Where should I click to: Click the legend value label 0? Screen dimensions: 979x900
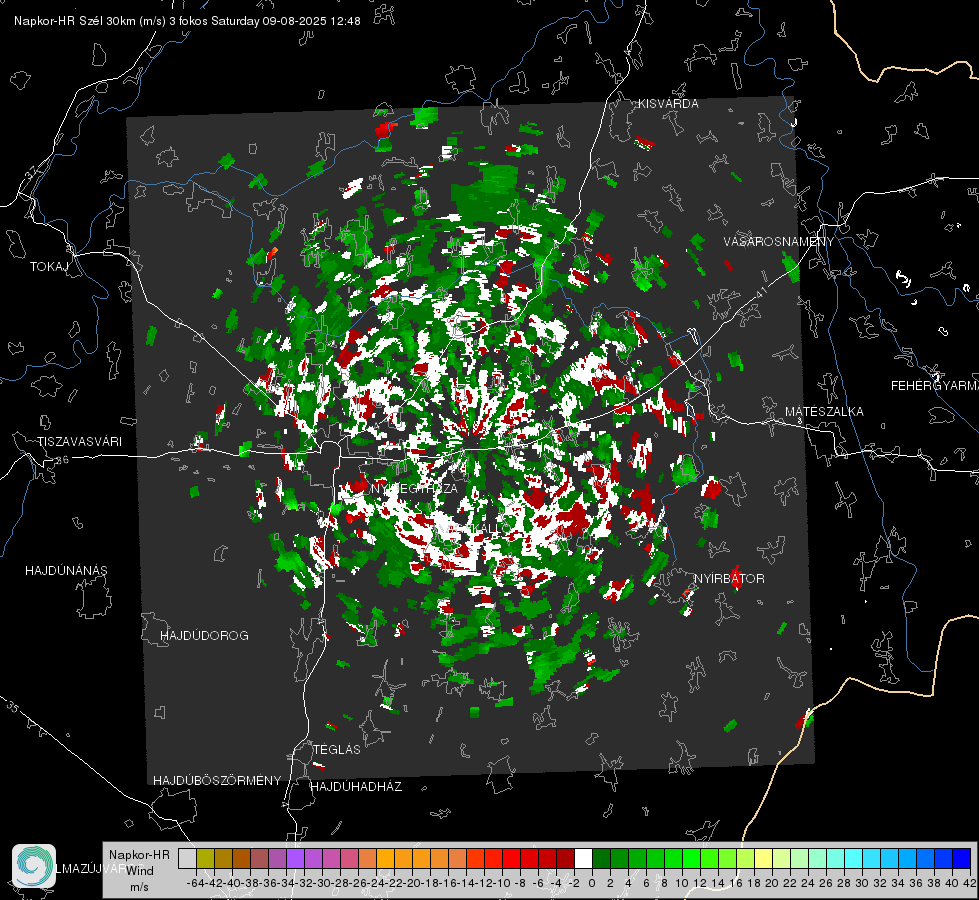tap(592, 883)
